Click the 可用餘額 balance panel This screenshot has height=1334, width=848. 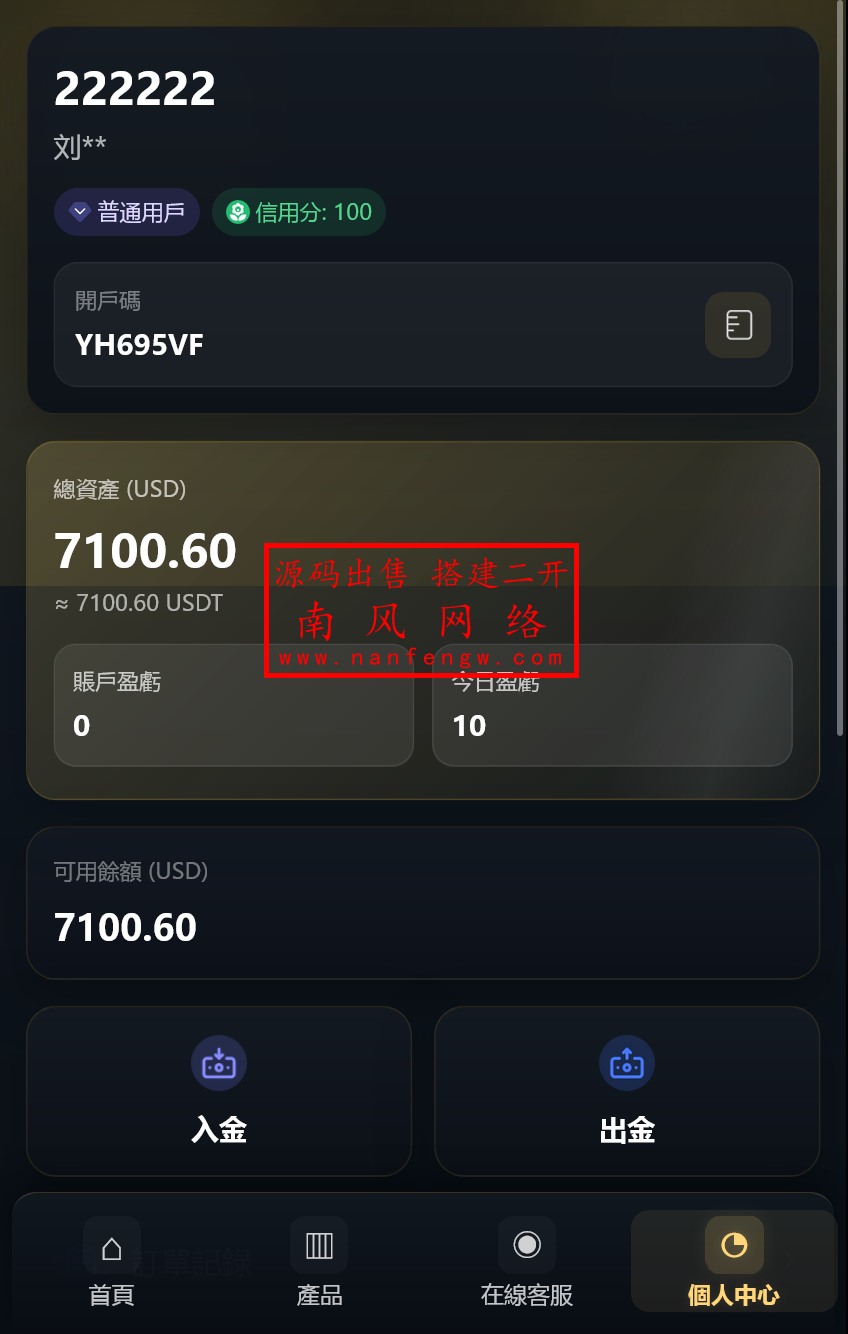coord(423,903)
